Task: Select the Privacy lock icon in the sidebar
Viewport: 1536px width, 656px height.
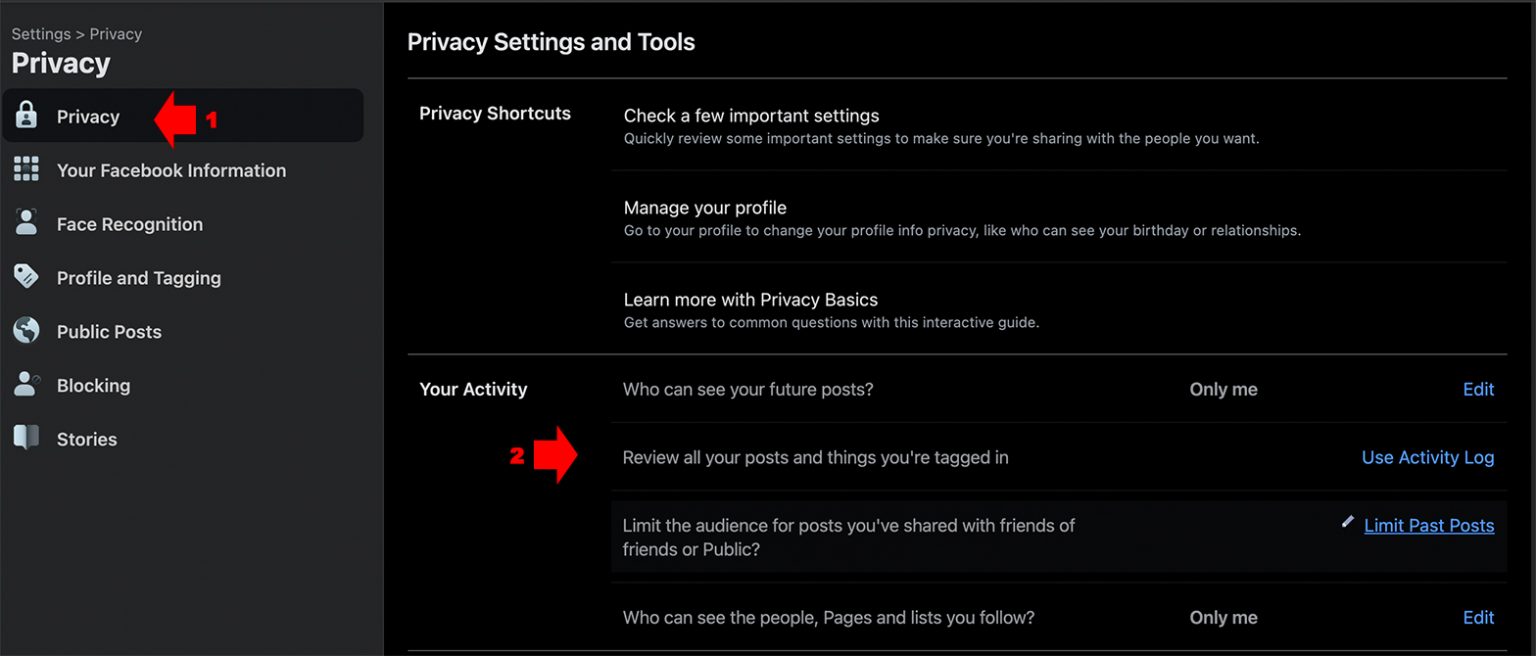Action: pyautogui.click(x=25, y=115)
